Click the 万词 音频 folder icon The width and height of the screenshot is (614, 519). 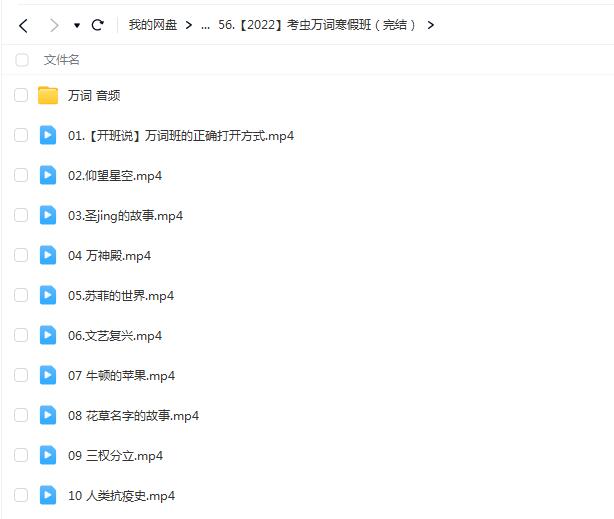click(48, 96)
